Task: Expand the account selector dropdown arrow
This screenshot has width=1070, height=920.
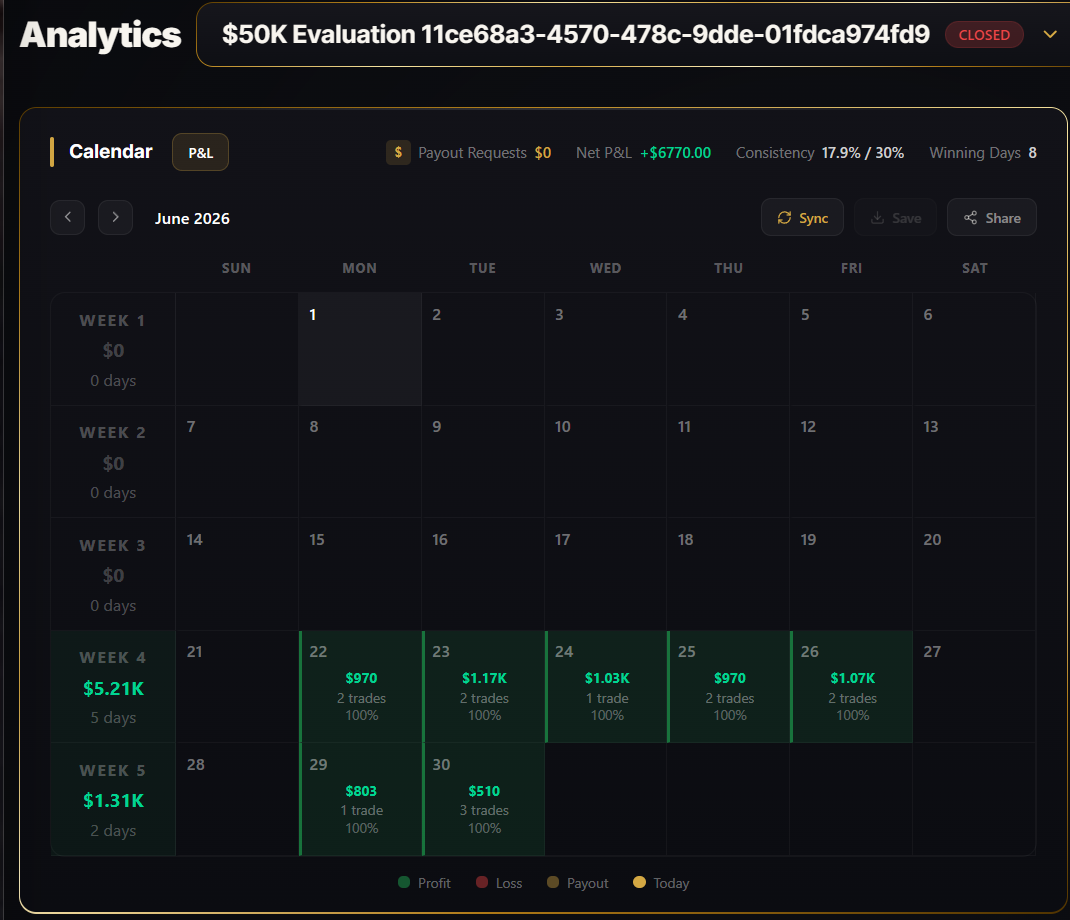Action: [x=1050, y=34]
